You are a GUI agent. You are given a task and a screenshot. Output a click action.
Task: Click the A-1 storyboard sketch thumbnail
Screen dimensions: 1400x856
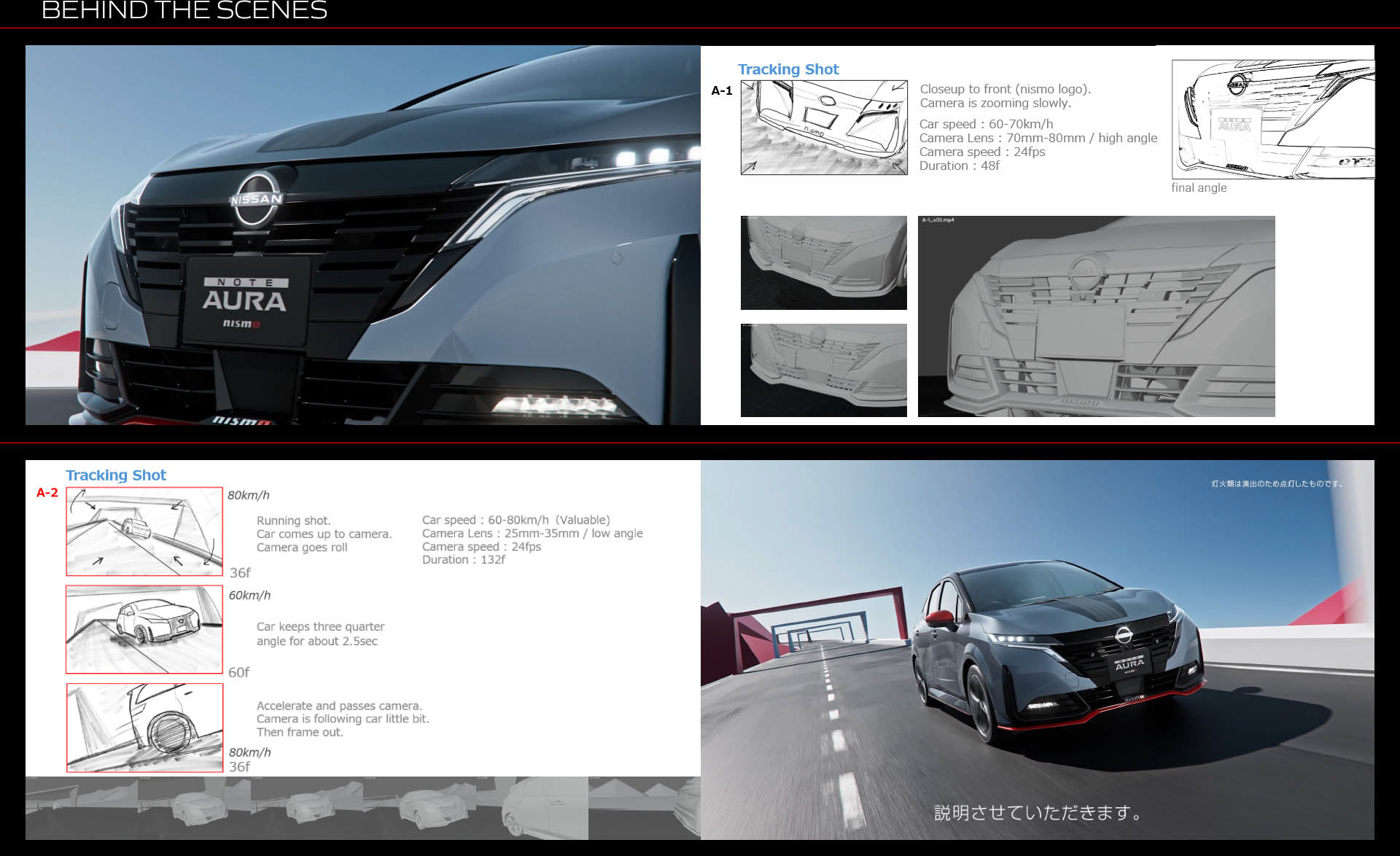[824, 128]
